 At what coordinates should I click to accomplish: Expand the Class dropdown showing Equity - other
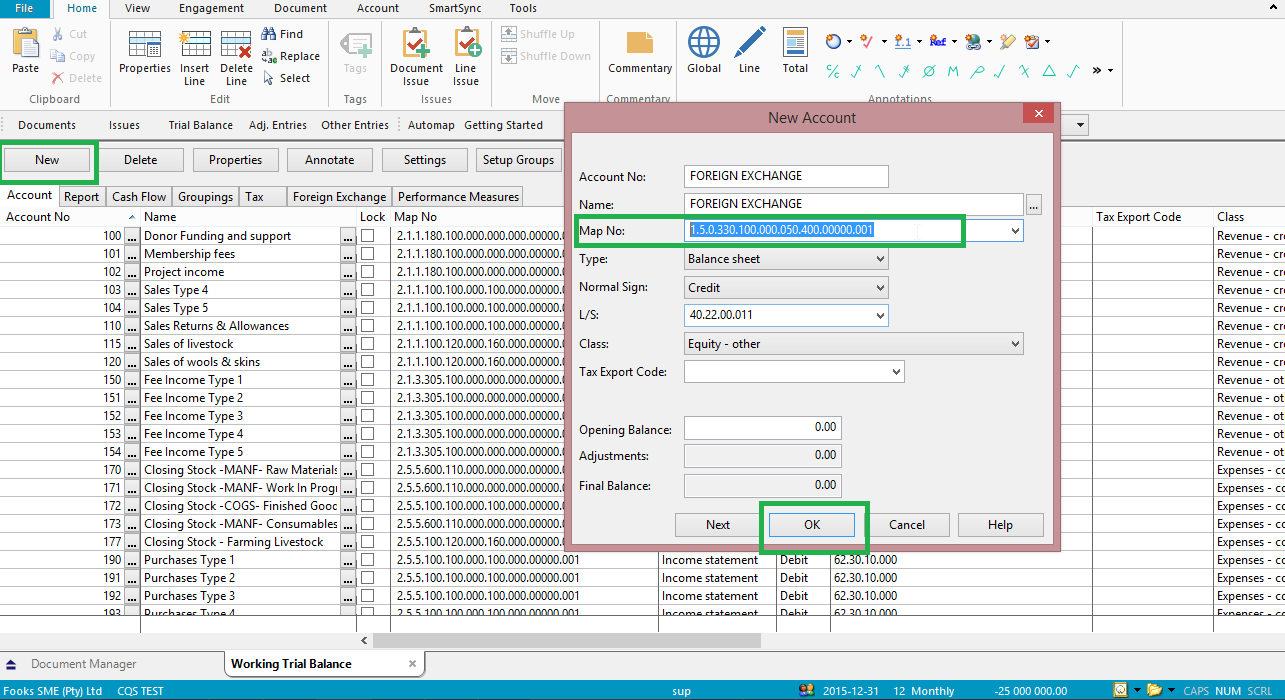[1015, 344]
